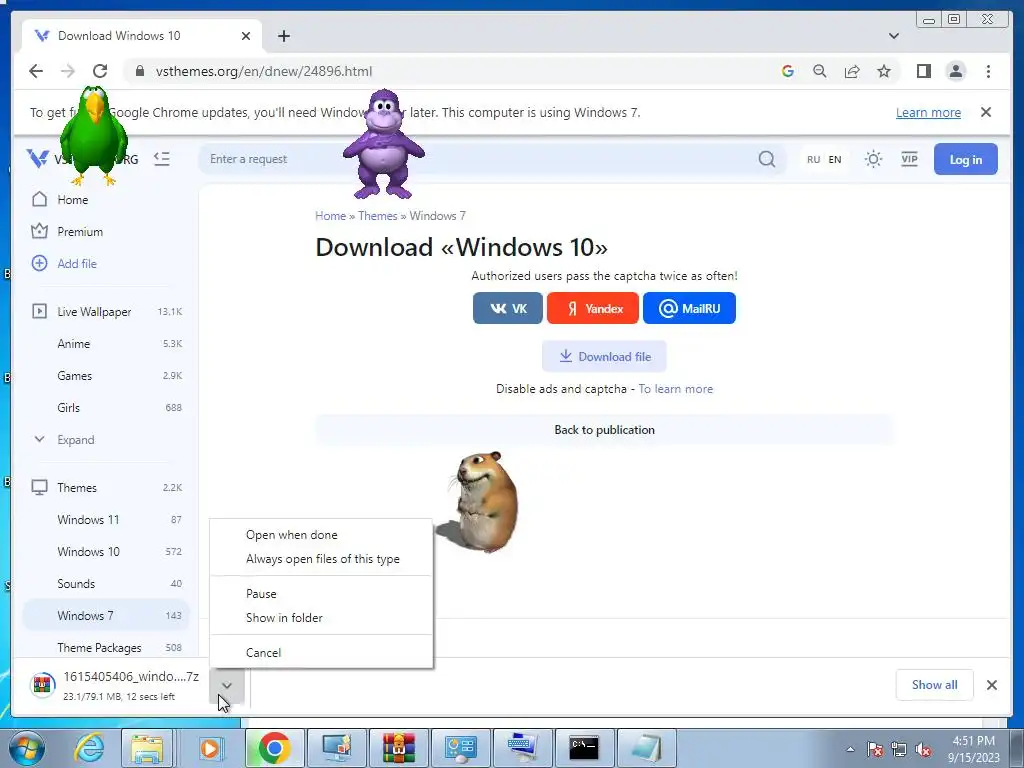Choose Always open files of this type
The width and height of the screenshot is (1024, 768).
321,559
